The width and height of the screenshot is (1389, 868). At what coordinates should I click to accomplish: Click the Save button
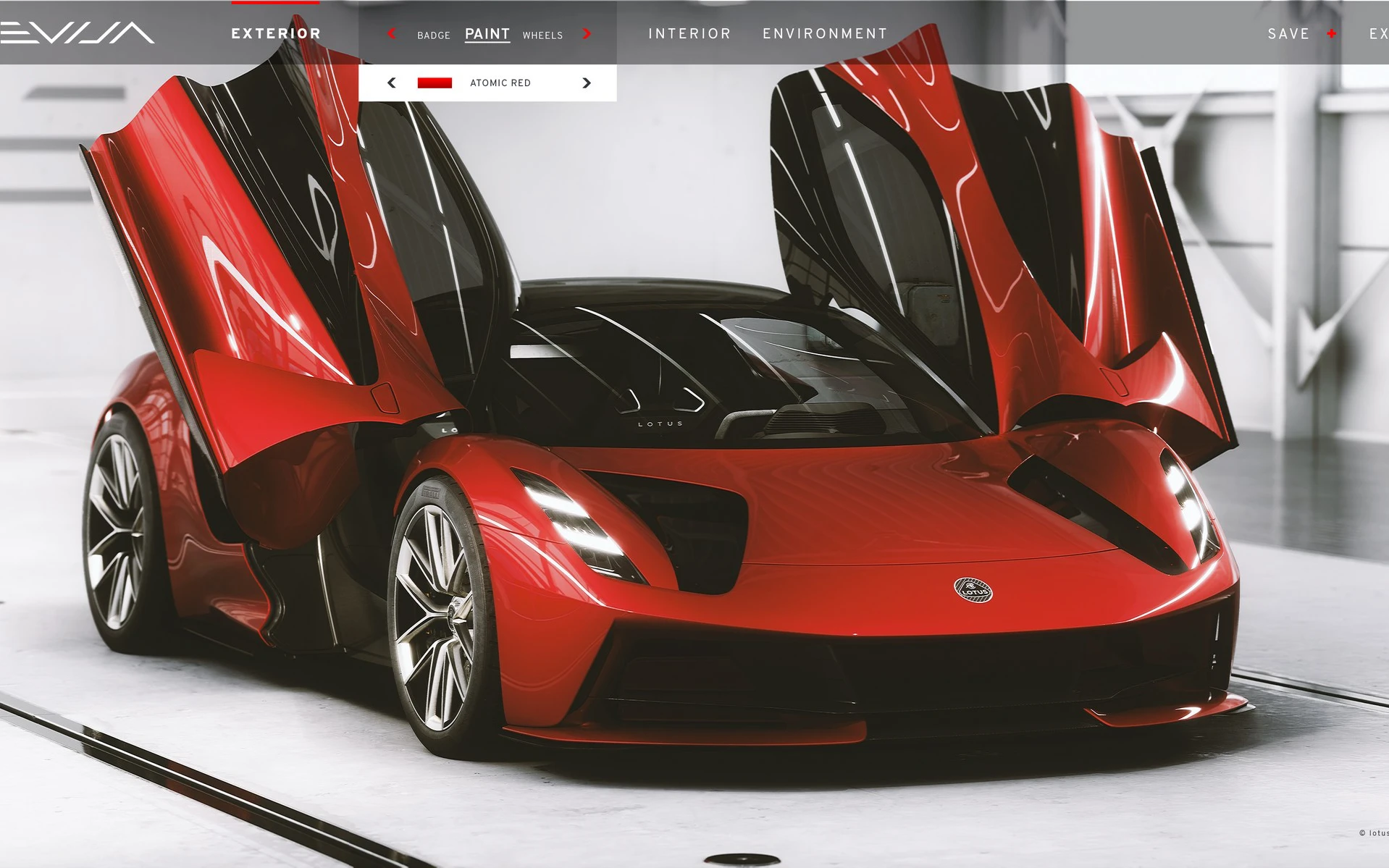click(x=1288, y=34)
